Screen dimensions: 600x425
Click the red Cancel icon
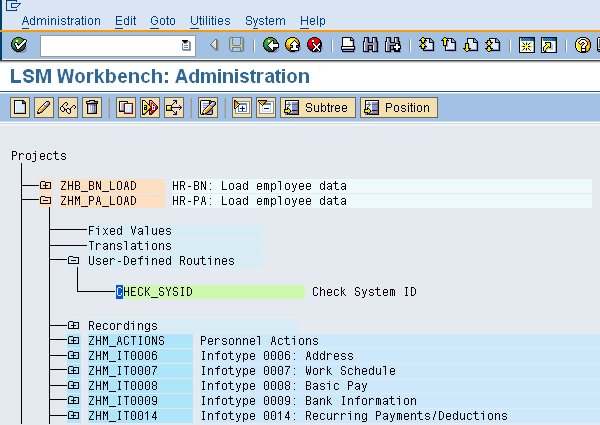(x=315, y=45)
